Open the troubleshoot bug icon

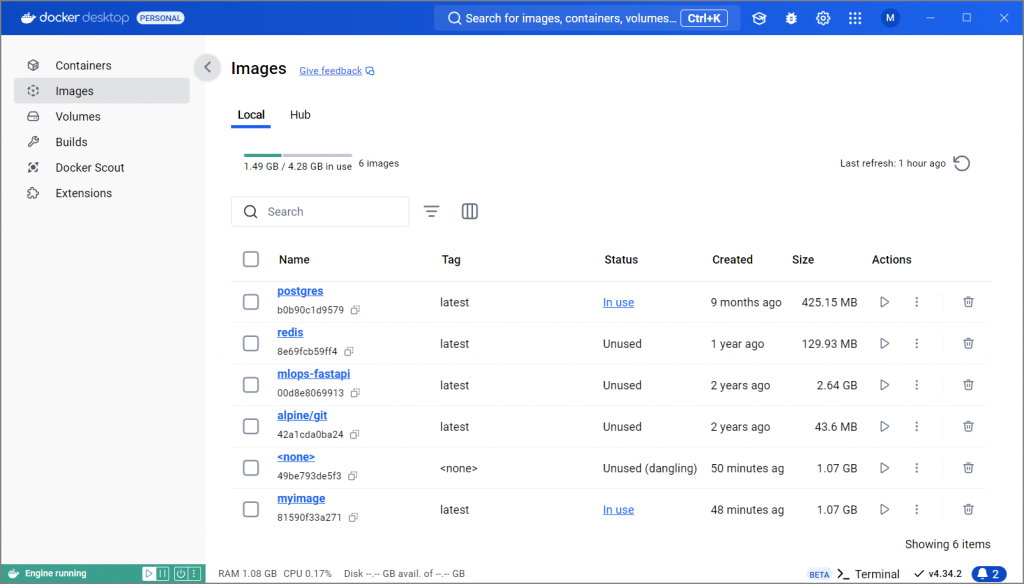[x=791, y=18]
